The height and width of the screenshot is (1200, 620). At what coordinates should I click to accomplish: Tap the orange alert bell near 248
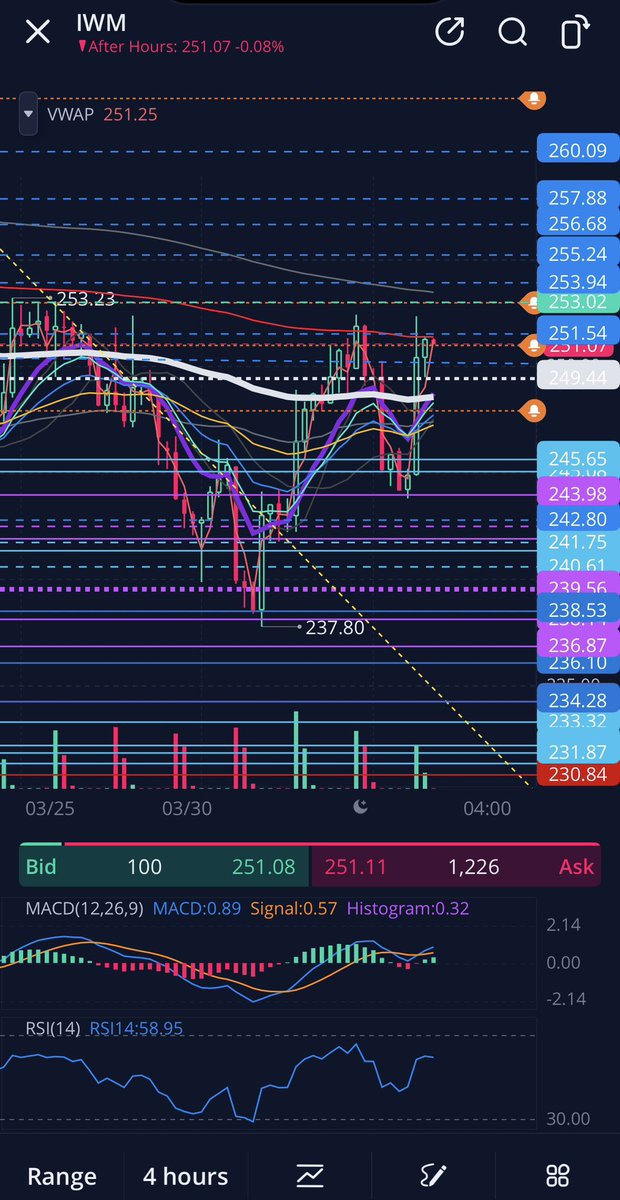click(x=536, y=410)
